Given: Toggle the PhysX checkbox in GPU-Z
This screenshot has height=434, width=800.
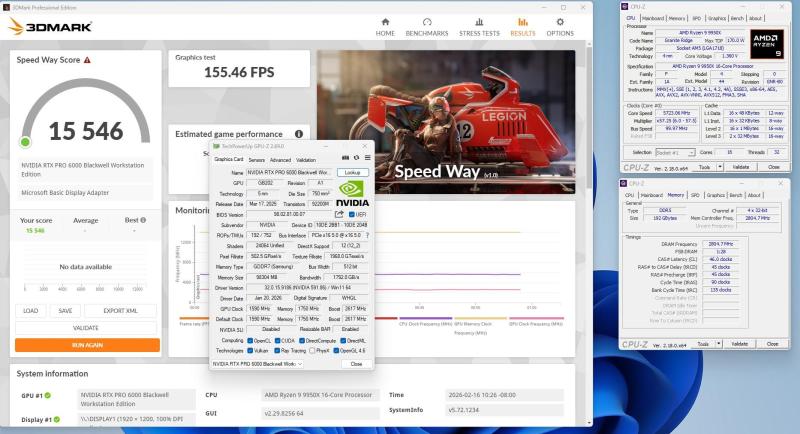Looking at the screenshot, I should (313, 350).
